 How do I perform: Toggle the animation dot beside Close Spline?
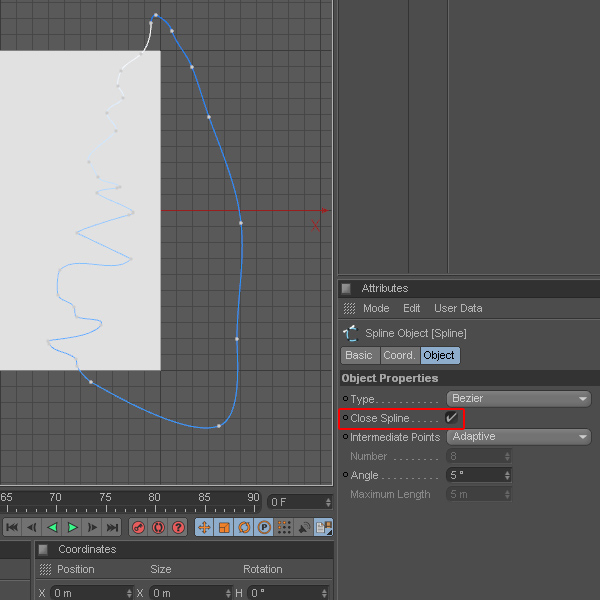345,417
